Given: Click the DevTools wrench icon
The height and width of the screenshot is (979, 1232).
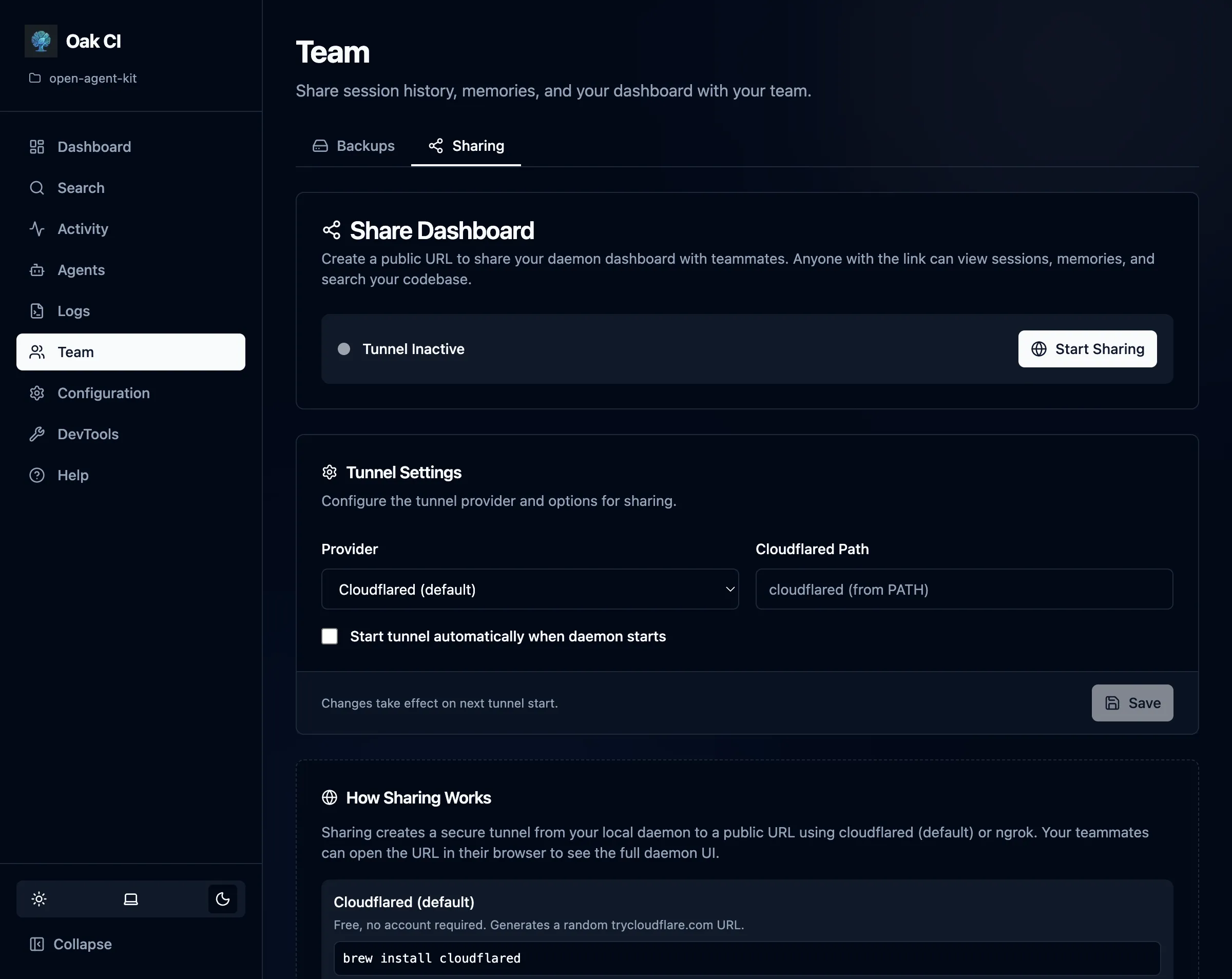Looking at the screenshot, I should pyautogui.click(x=36, y=434).
